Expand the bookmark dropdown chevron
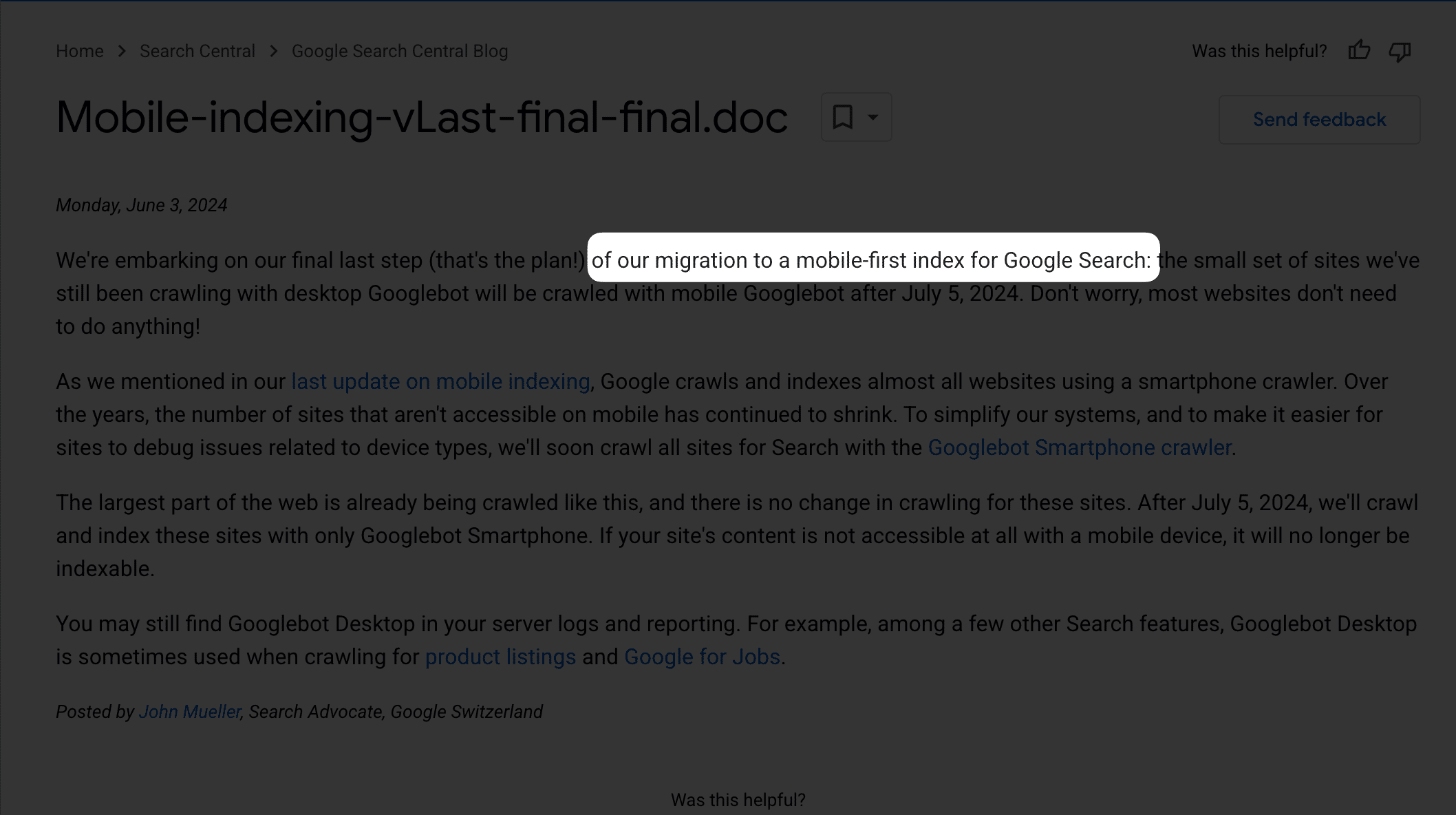 click(x=872, y=117)
